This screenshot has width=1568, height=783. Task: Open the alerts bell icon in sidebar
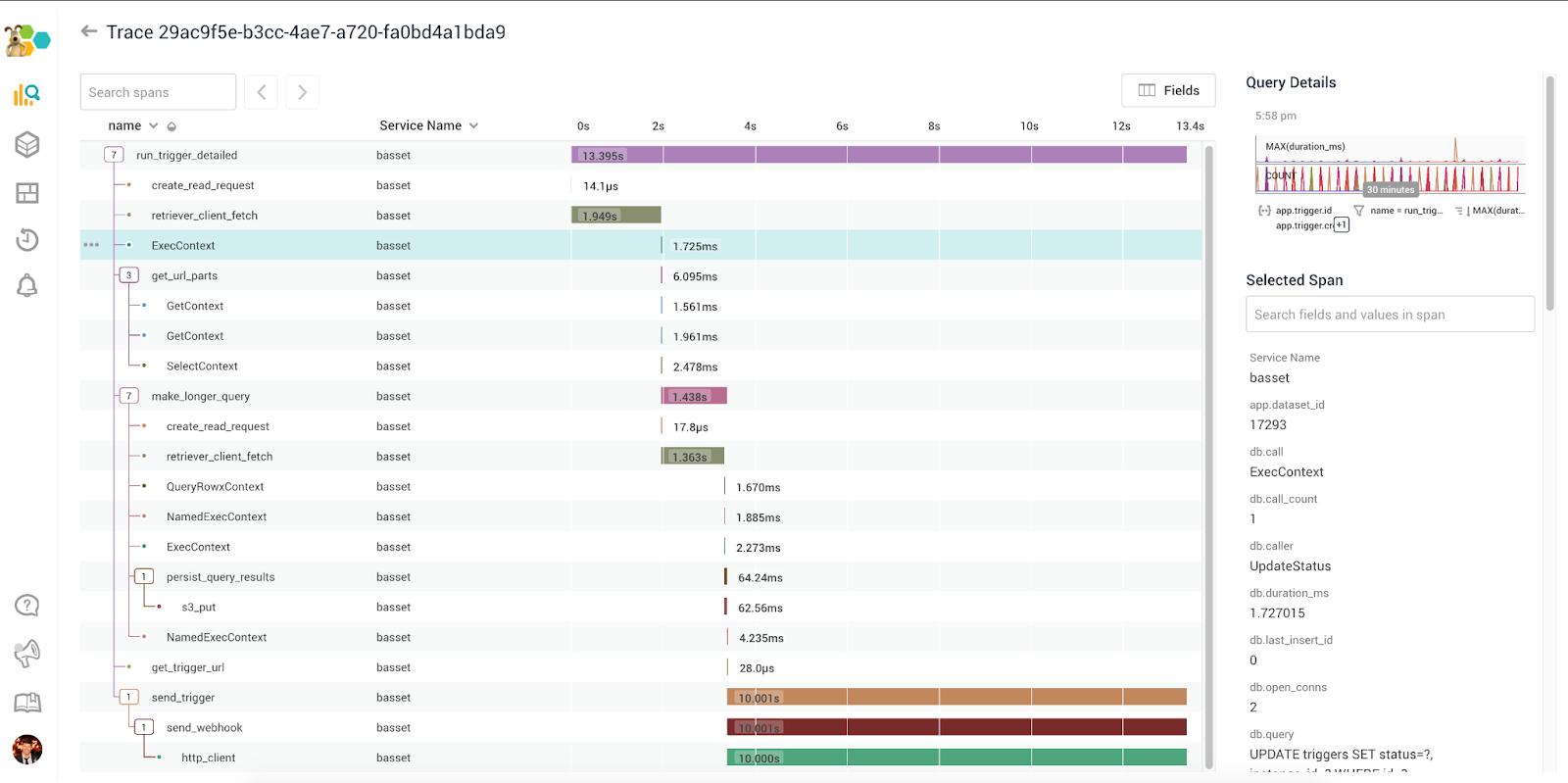point(27,286)
